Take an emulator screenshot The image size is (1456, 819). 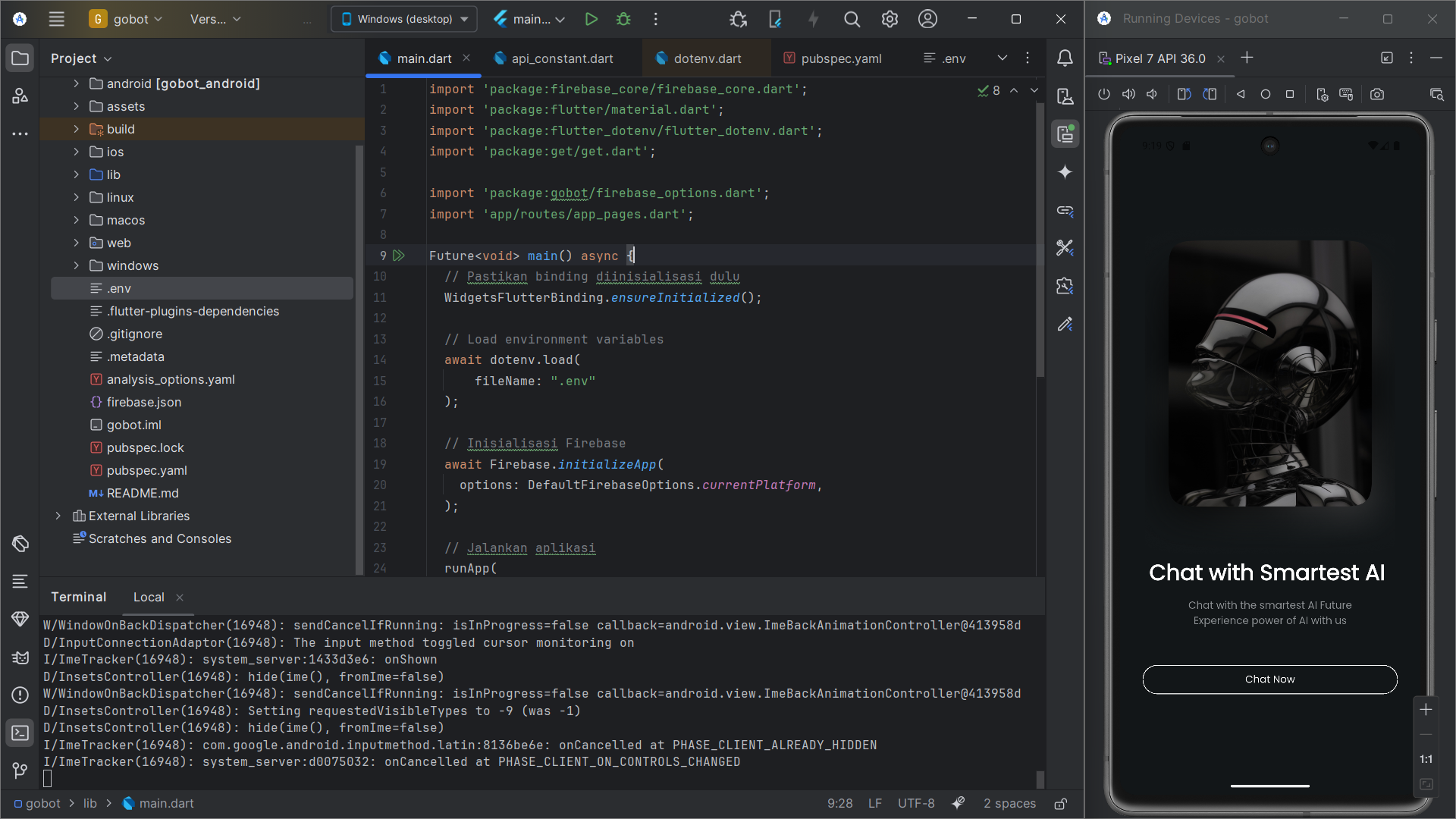[x=1377, y=94]
